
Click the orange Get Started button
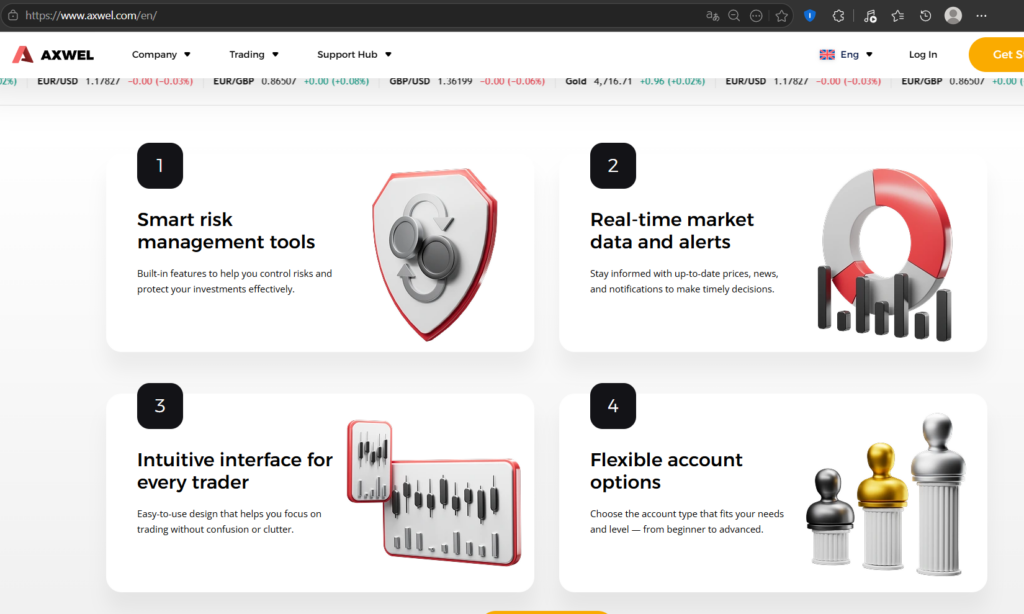click(x=997, y=54)
